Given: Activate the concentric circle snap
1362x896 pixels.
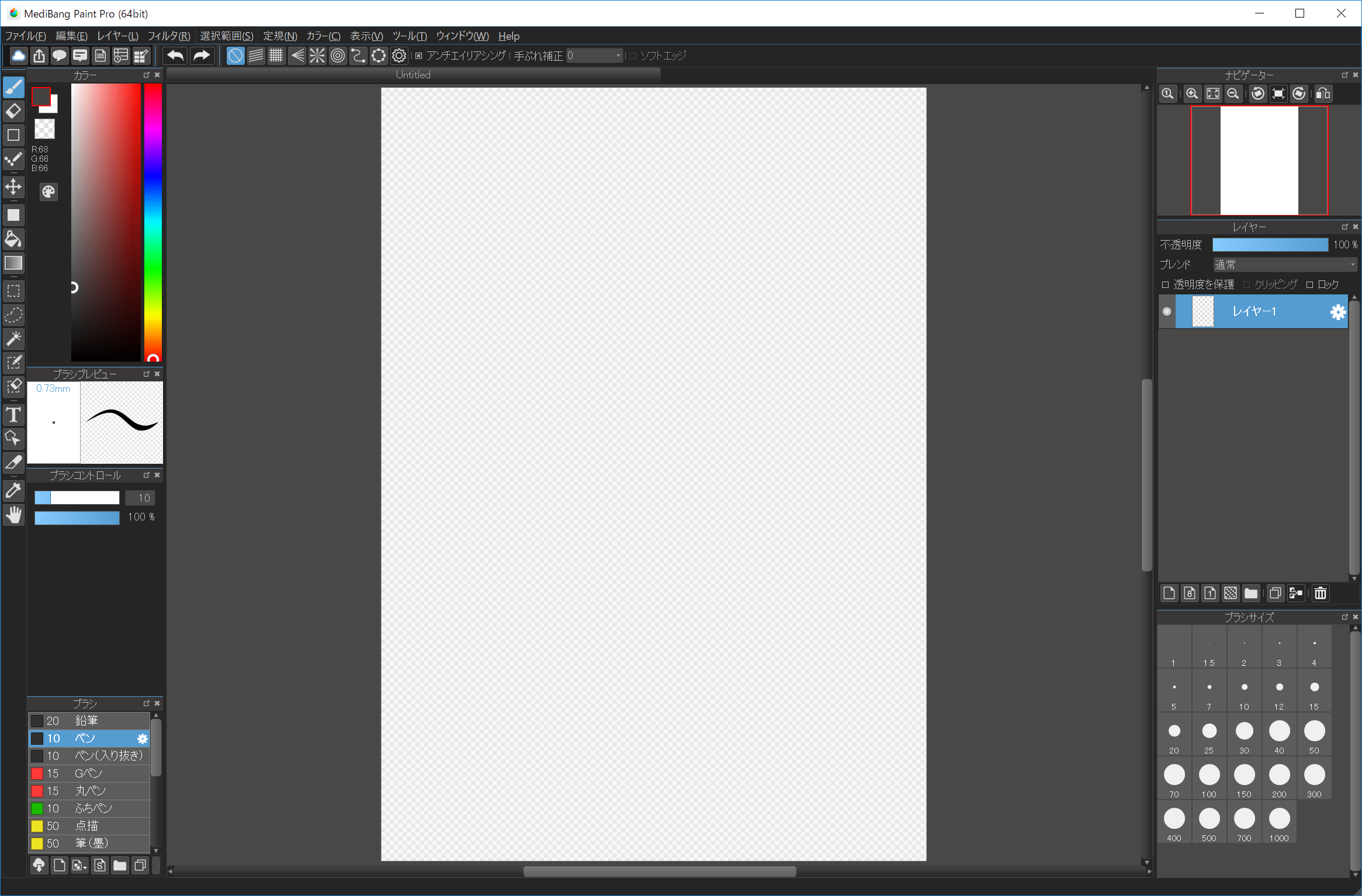Looking at the screenshot, I should (338, 55).
